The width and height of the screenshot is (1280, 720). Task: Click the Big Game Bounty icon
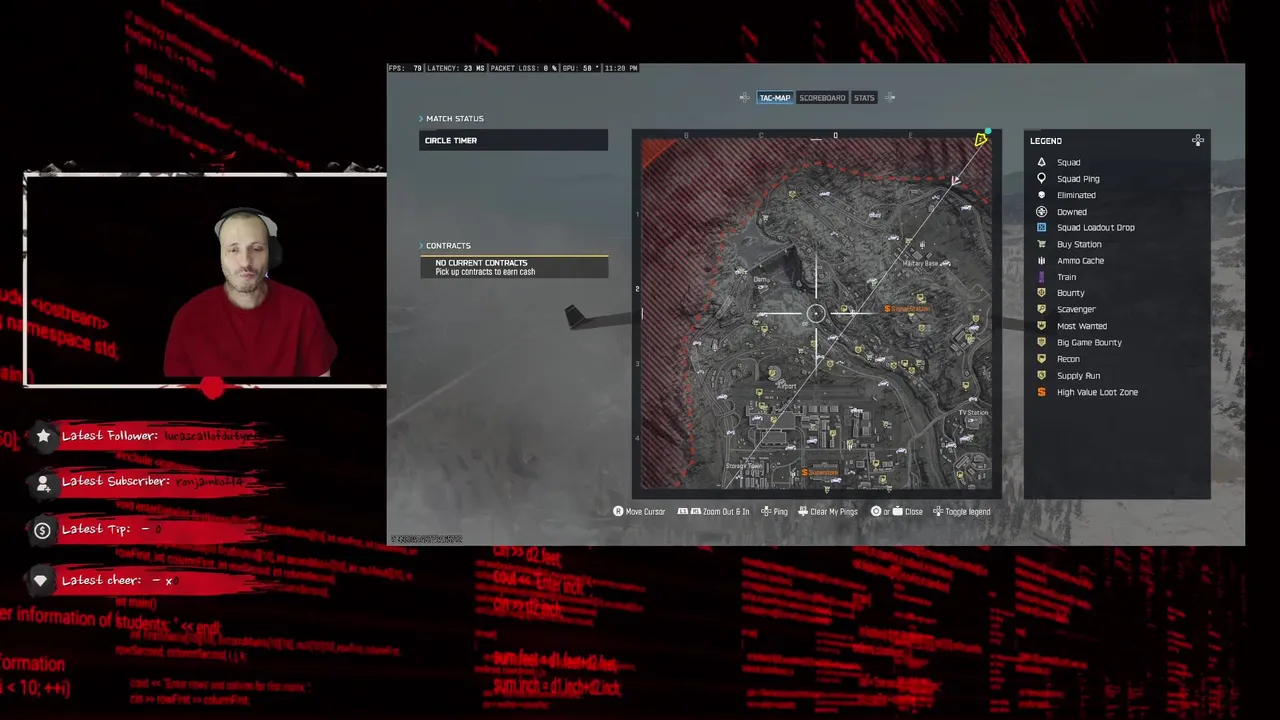(x=1041, y=342)
